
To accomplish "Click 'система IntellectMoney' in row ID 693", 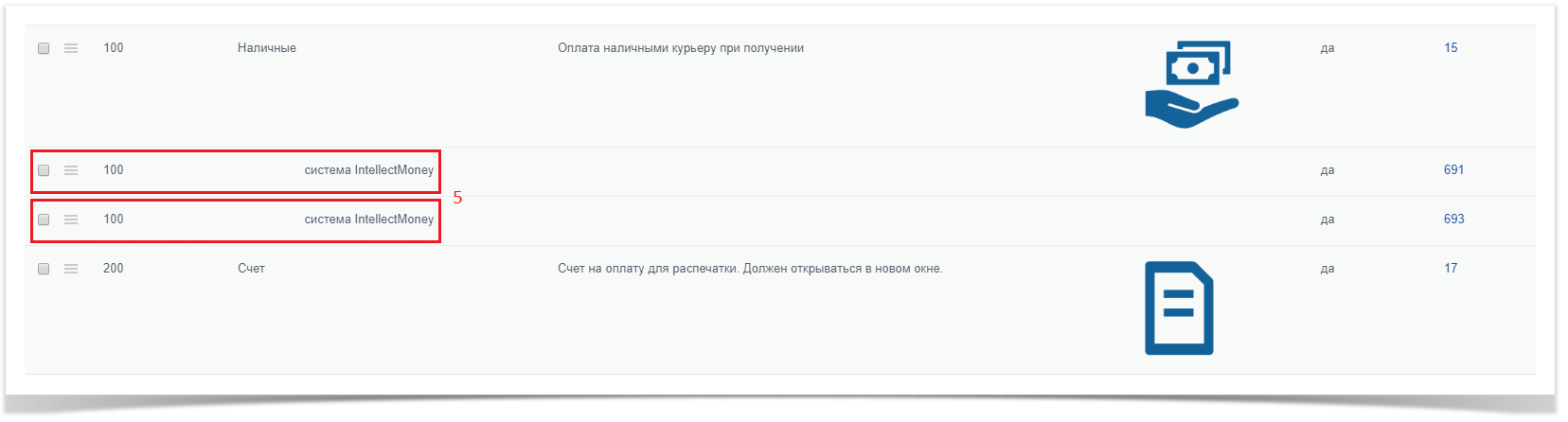I will 368,220.
